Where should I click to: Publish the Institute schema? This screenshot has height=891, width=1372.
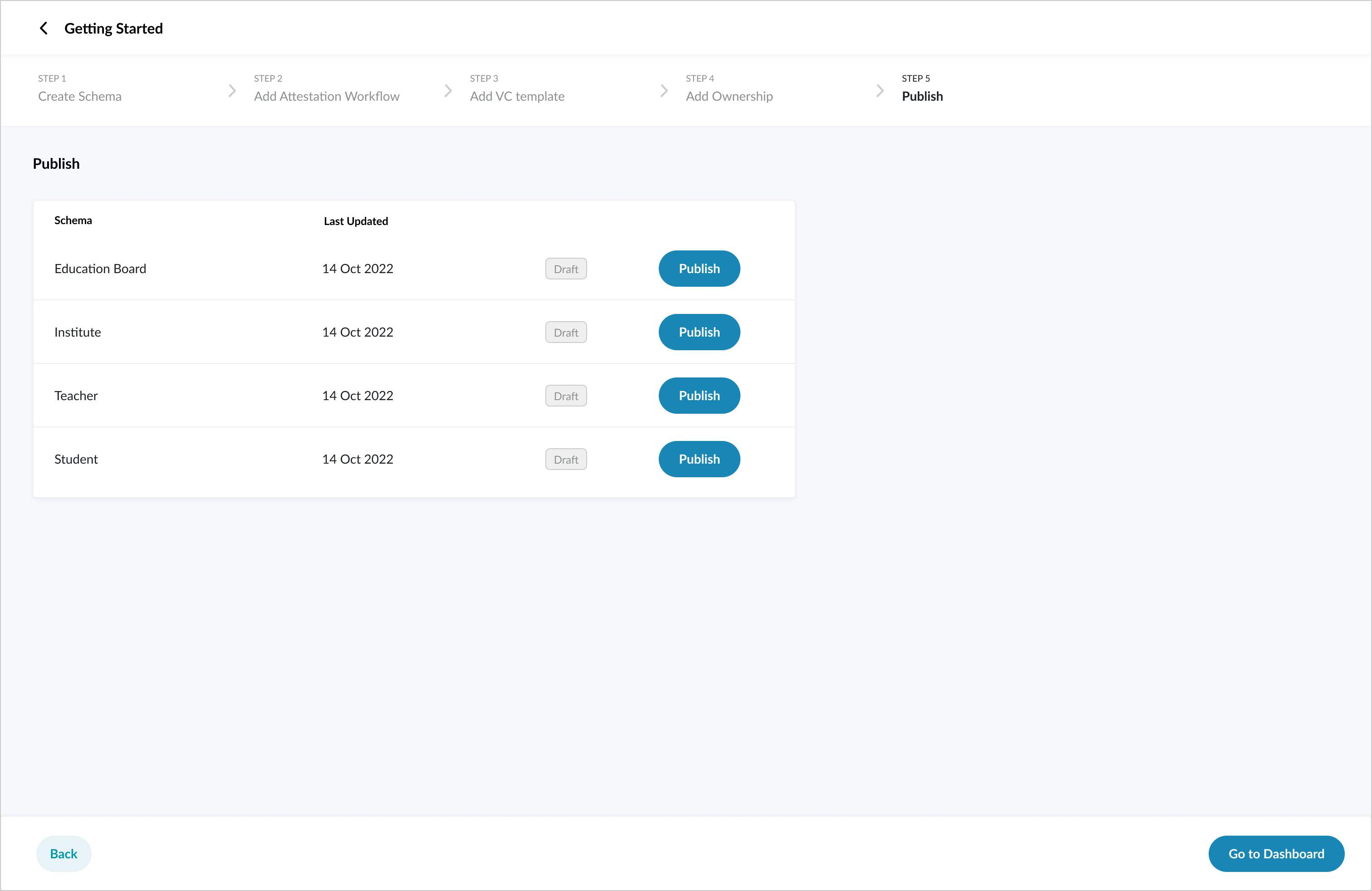coord(699,332)
